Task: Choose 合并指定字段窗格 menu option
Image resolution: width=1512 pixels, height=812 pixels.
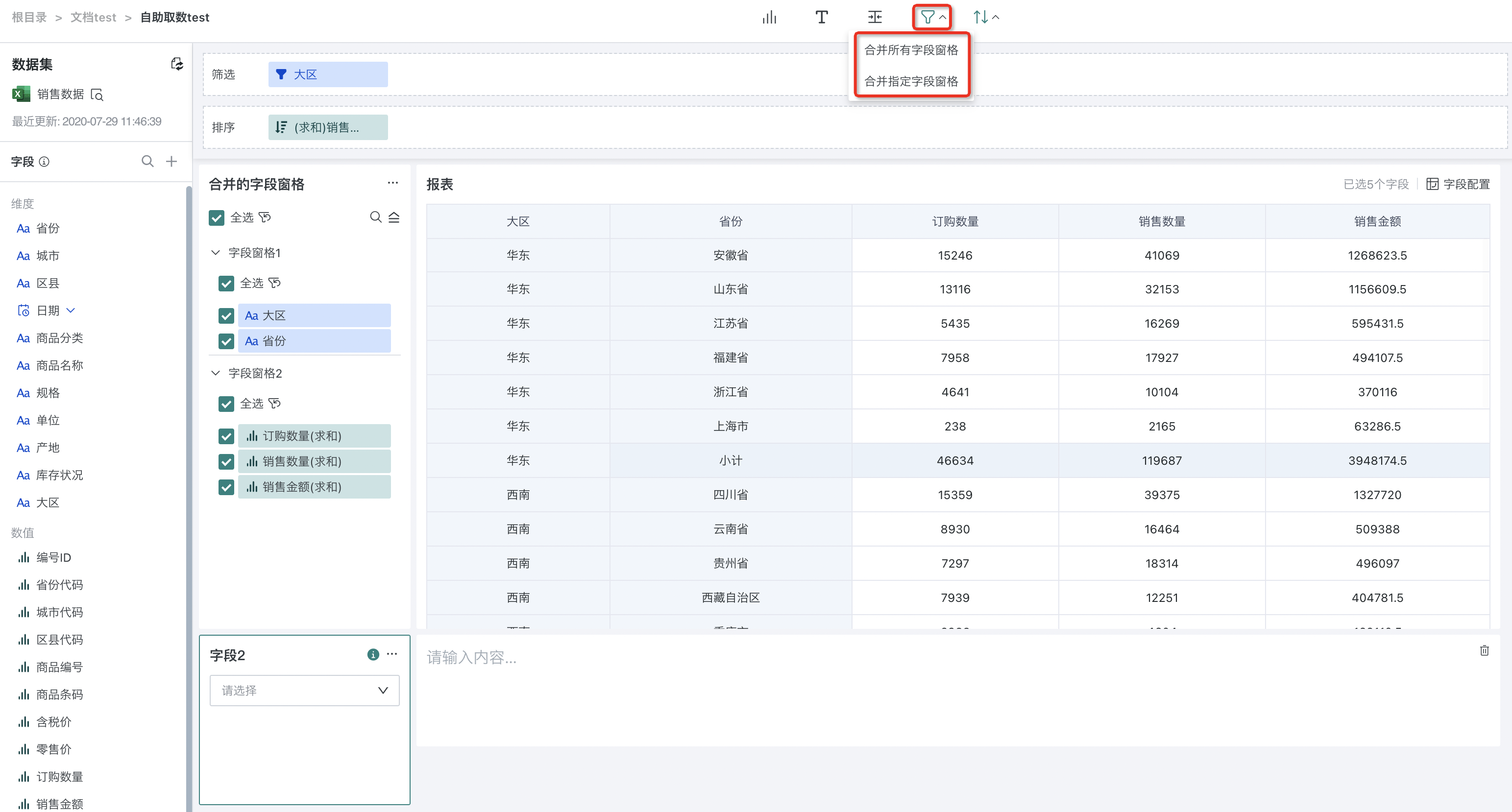Action: point(911,81)
